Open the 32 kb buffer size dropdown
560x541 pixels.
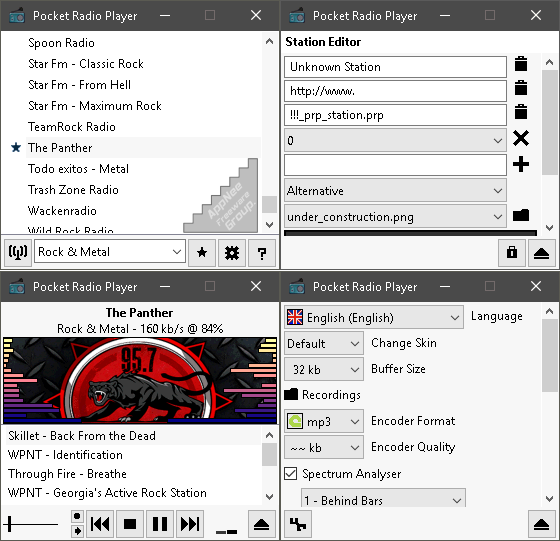324,369
